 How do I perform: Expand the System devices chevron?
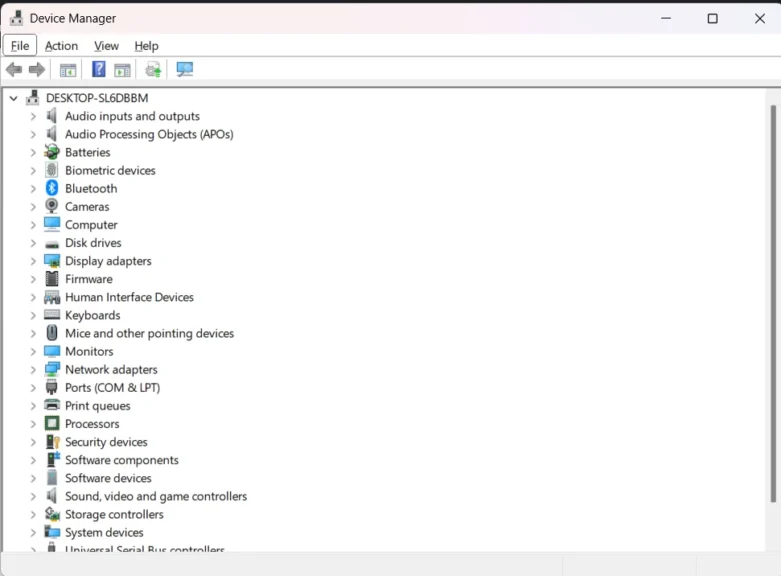point(33,533)
